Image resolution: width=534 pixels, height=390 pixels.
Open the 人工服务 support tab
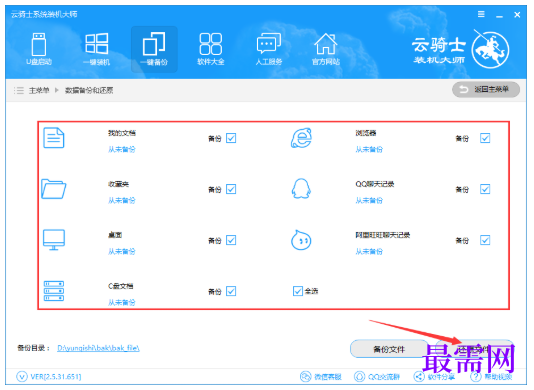click(269, 49)
